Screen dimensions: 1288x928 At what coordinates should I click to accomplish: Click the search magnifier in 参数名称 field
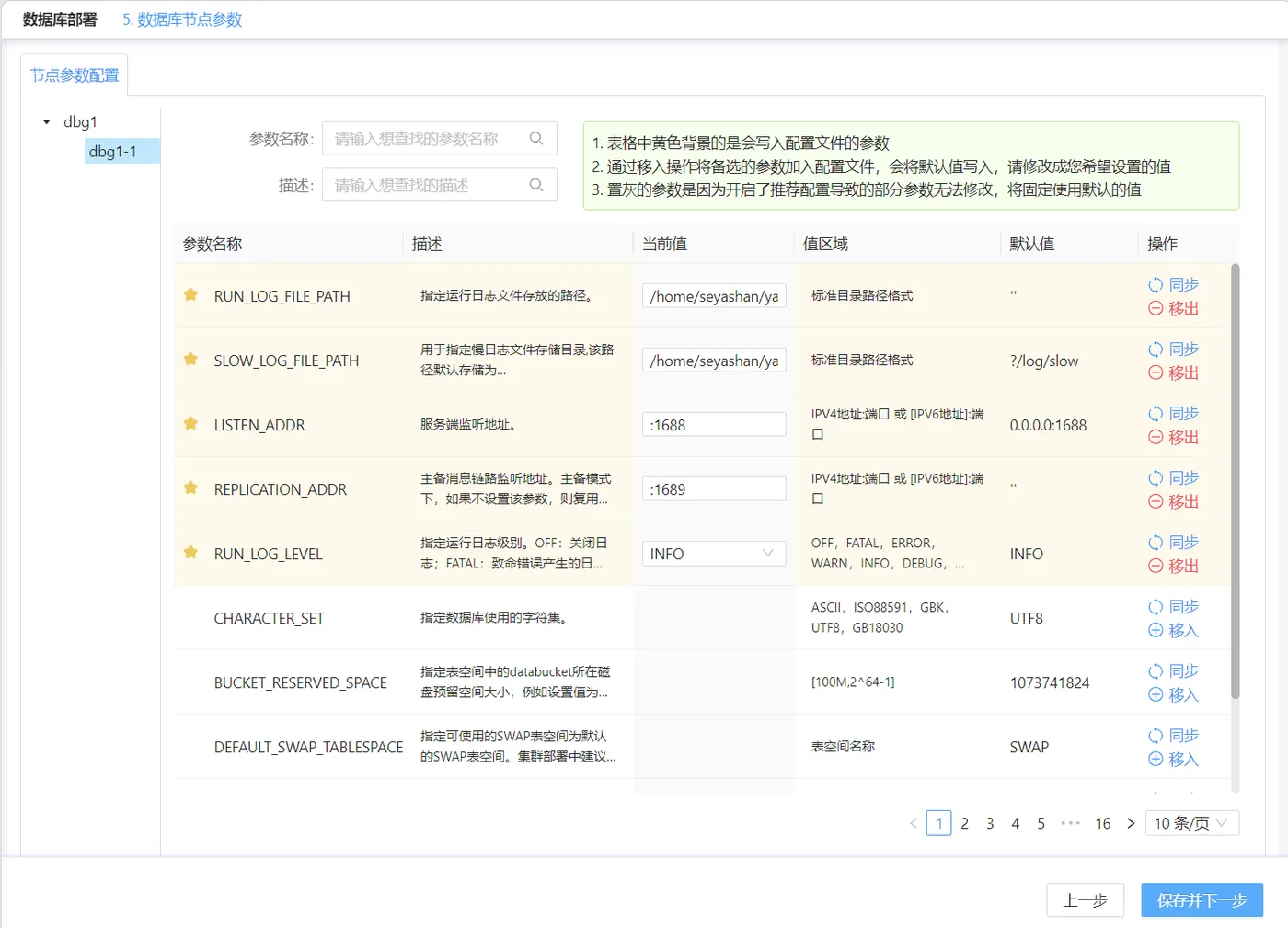point(536,138)
